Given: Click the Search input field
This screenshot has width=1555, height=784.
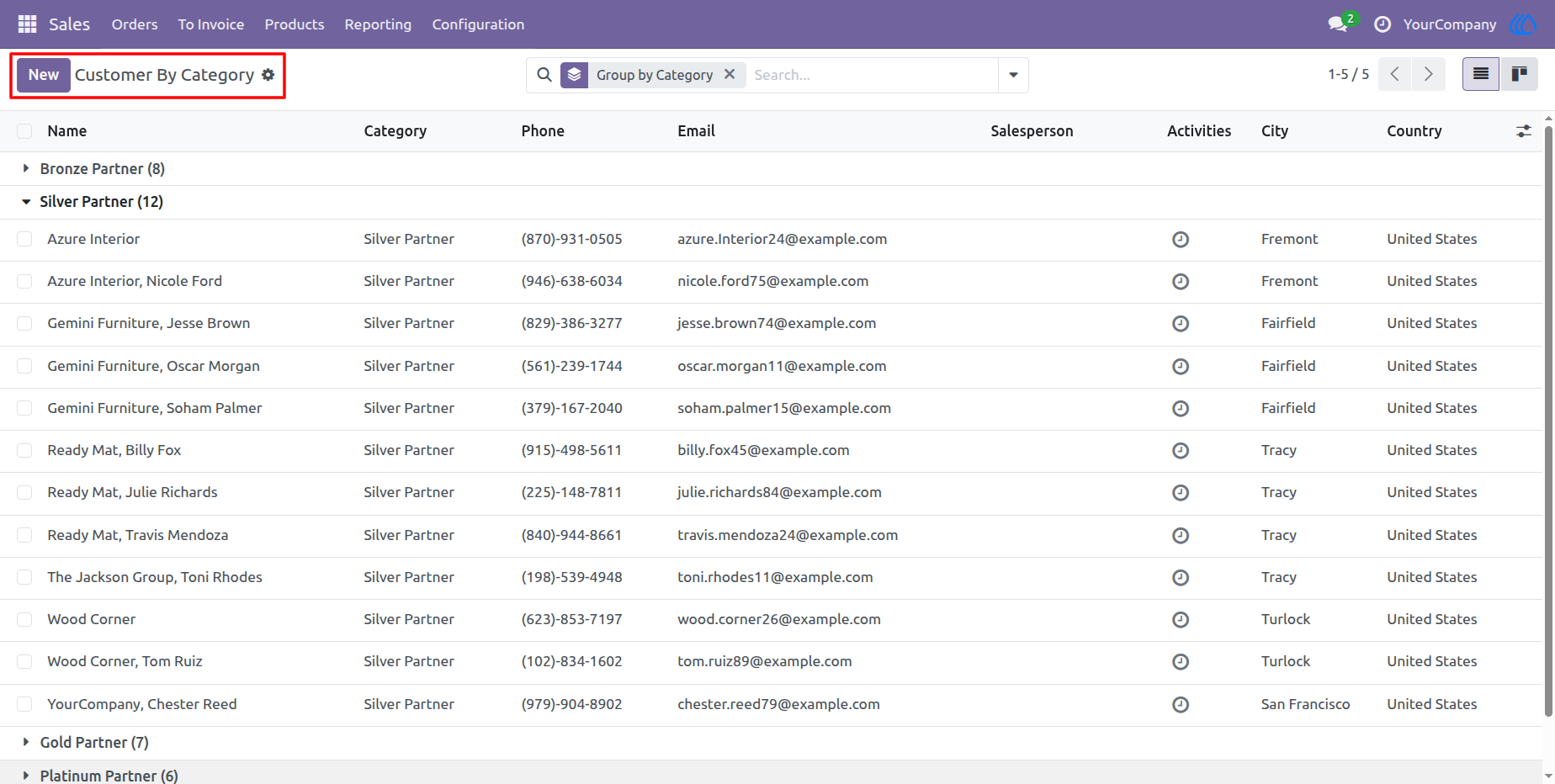Looking at the screenshot, I should tap(872, 75).
